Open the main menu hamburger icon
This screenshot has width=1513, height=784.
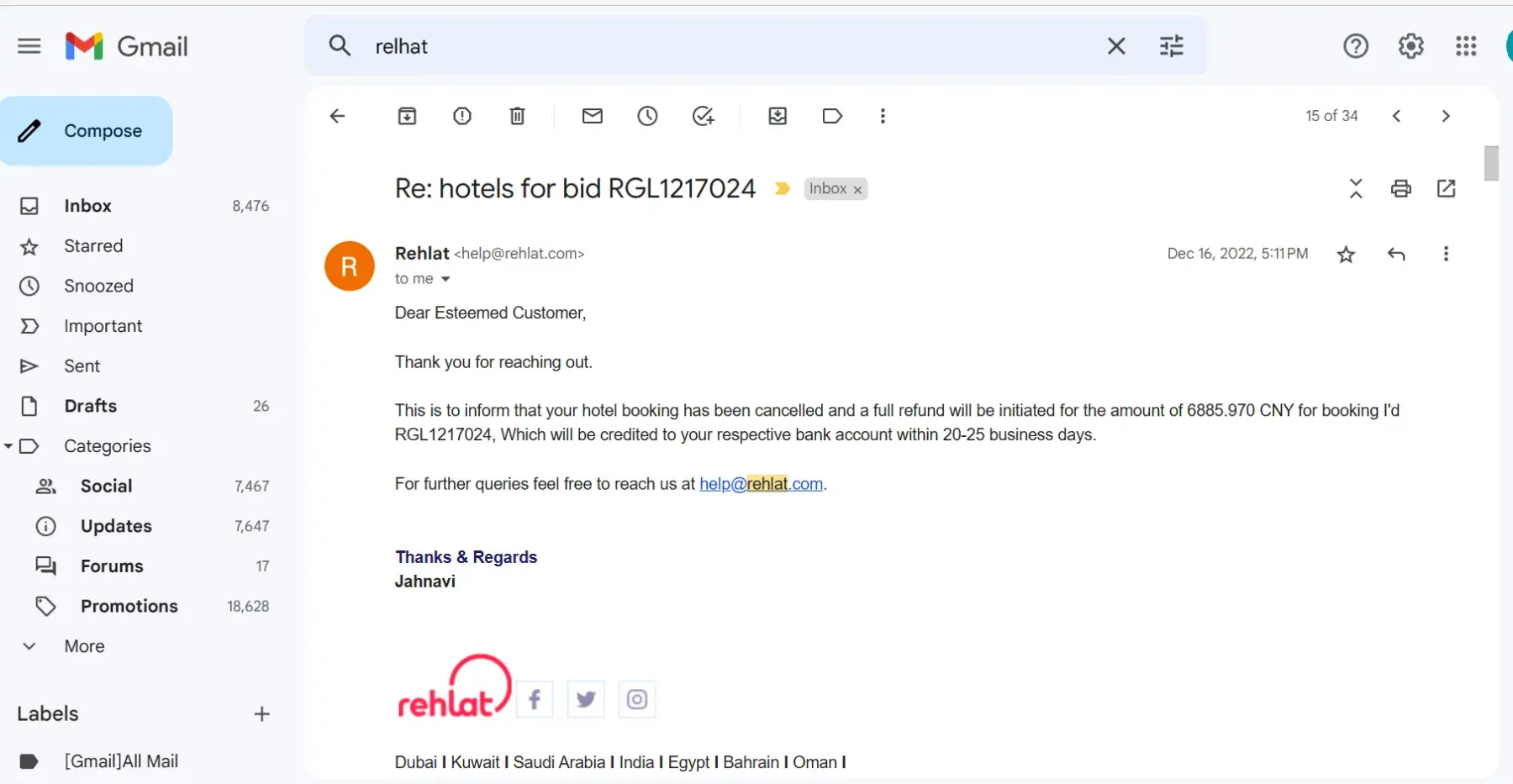tap(29, 46)
